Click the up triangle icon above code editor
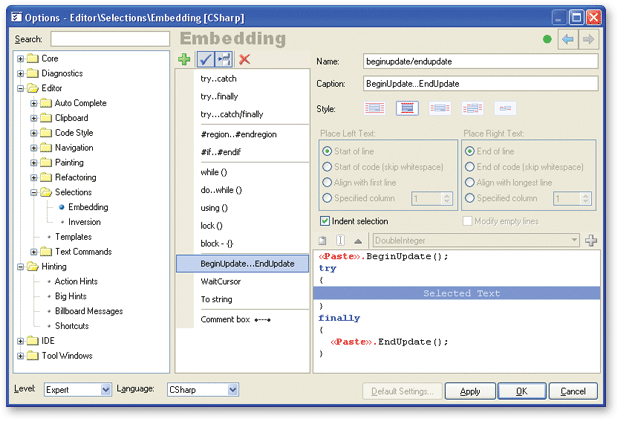 pyautogui.click(x=358, y=241)
